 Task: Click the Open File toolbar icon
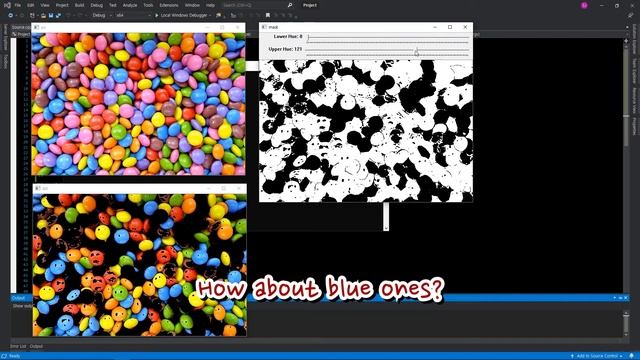click(43, 16)
